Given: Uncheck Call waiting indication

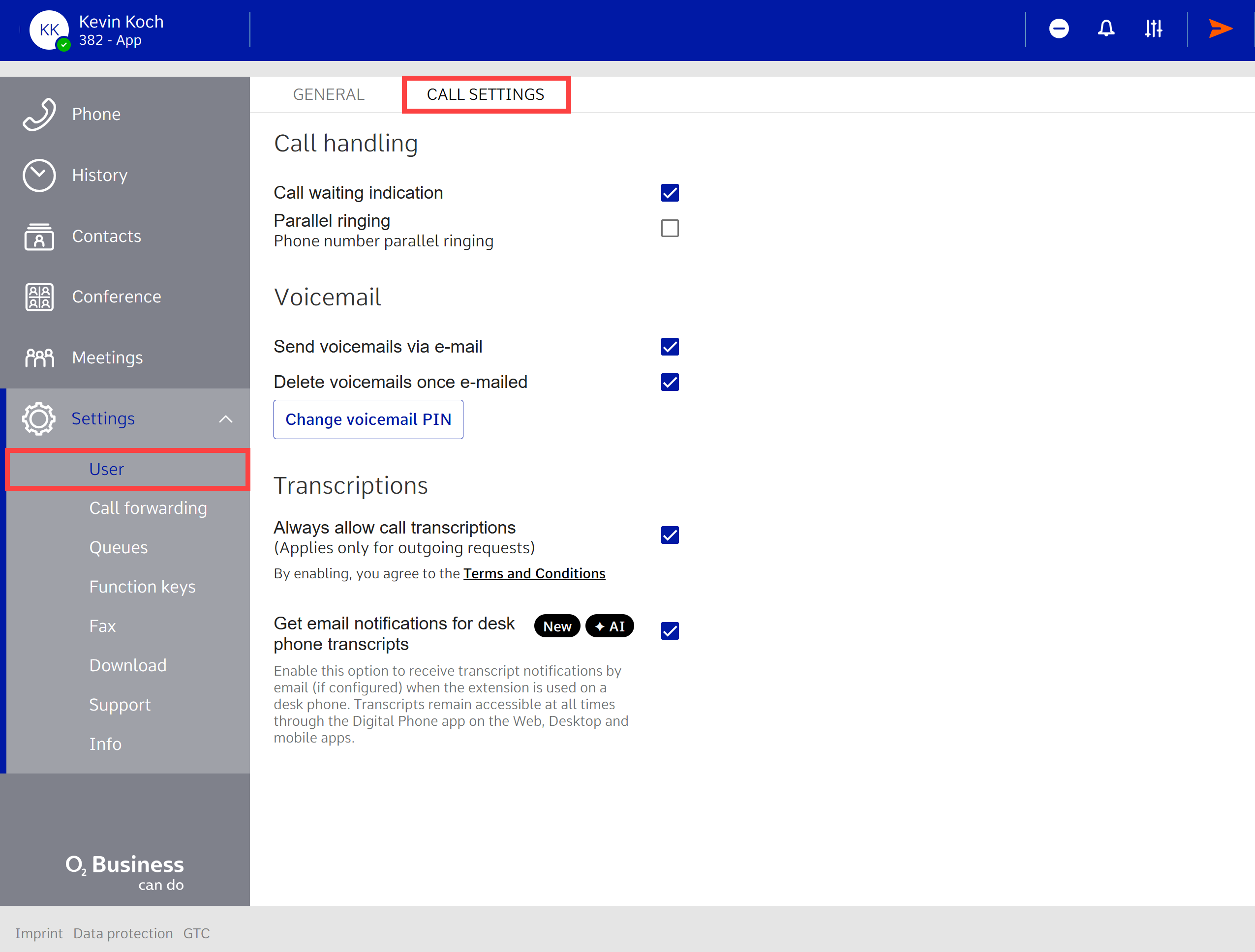Looking at the screenshot, I should coord(670,193).
